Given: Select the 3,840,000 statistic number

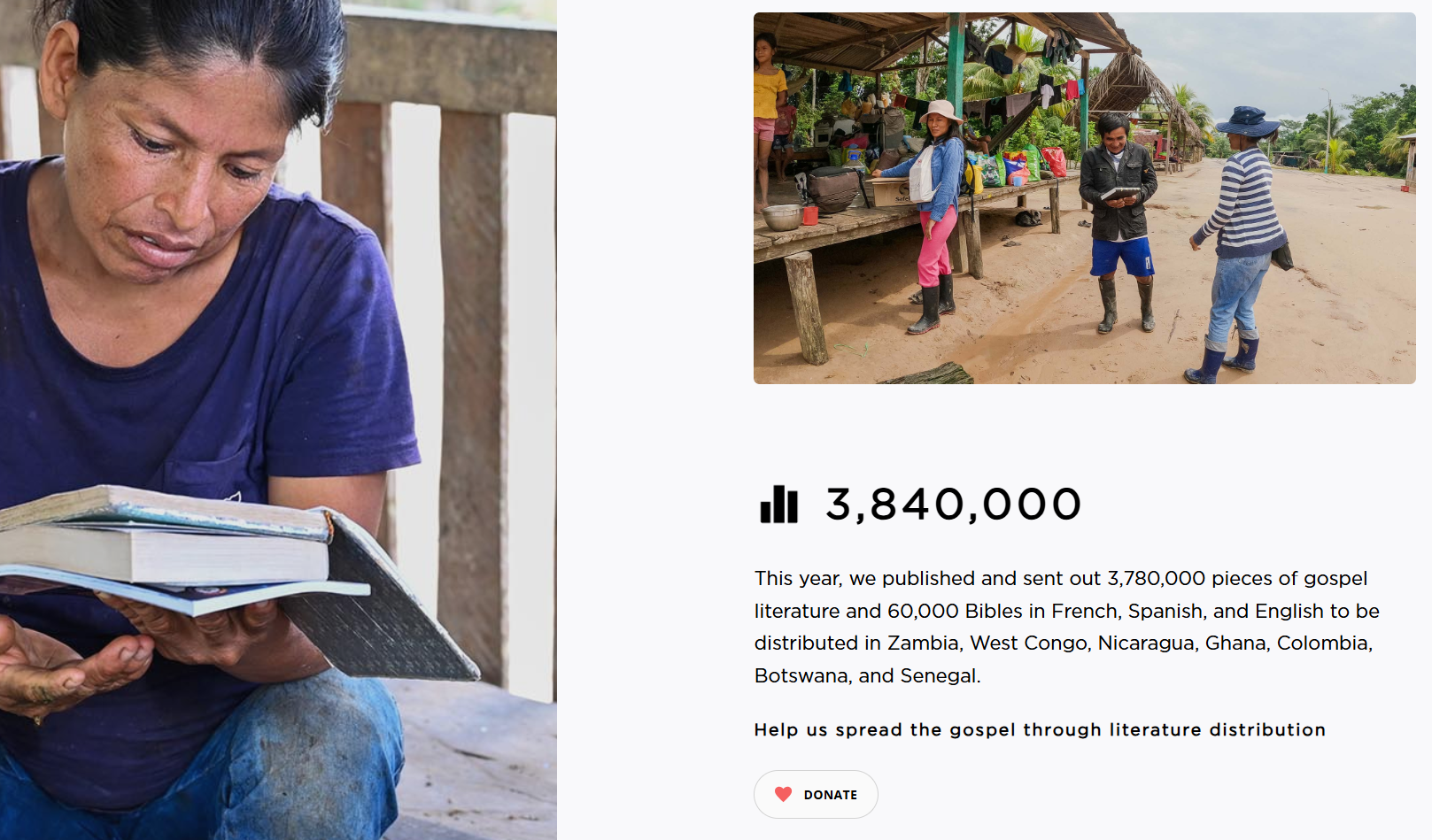Looking at the screenshot, I should pyautogui.click(x=953, y=505).
